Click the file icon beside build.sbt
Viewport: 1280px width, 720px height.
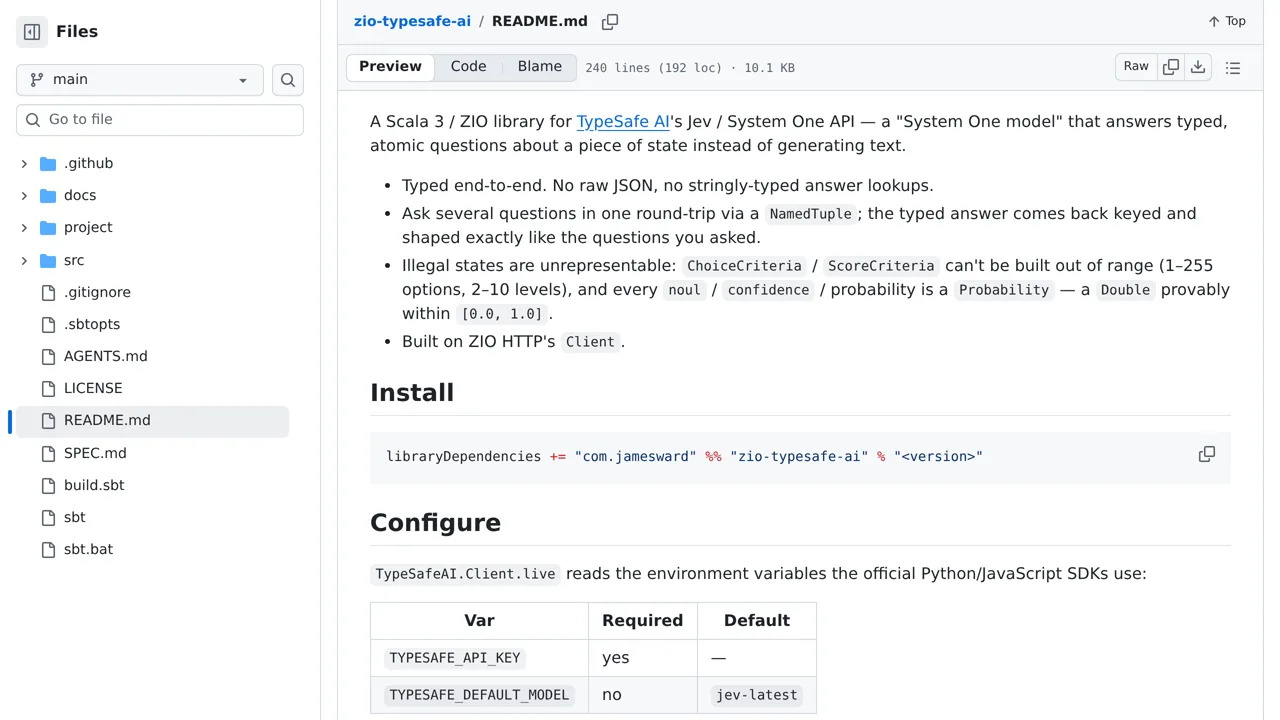(x=48, y=485)
